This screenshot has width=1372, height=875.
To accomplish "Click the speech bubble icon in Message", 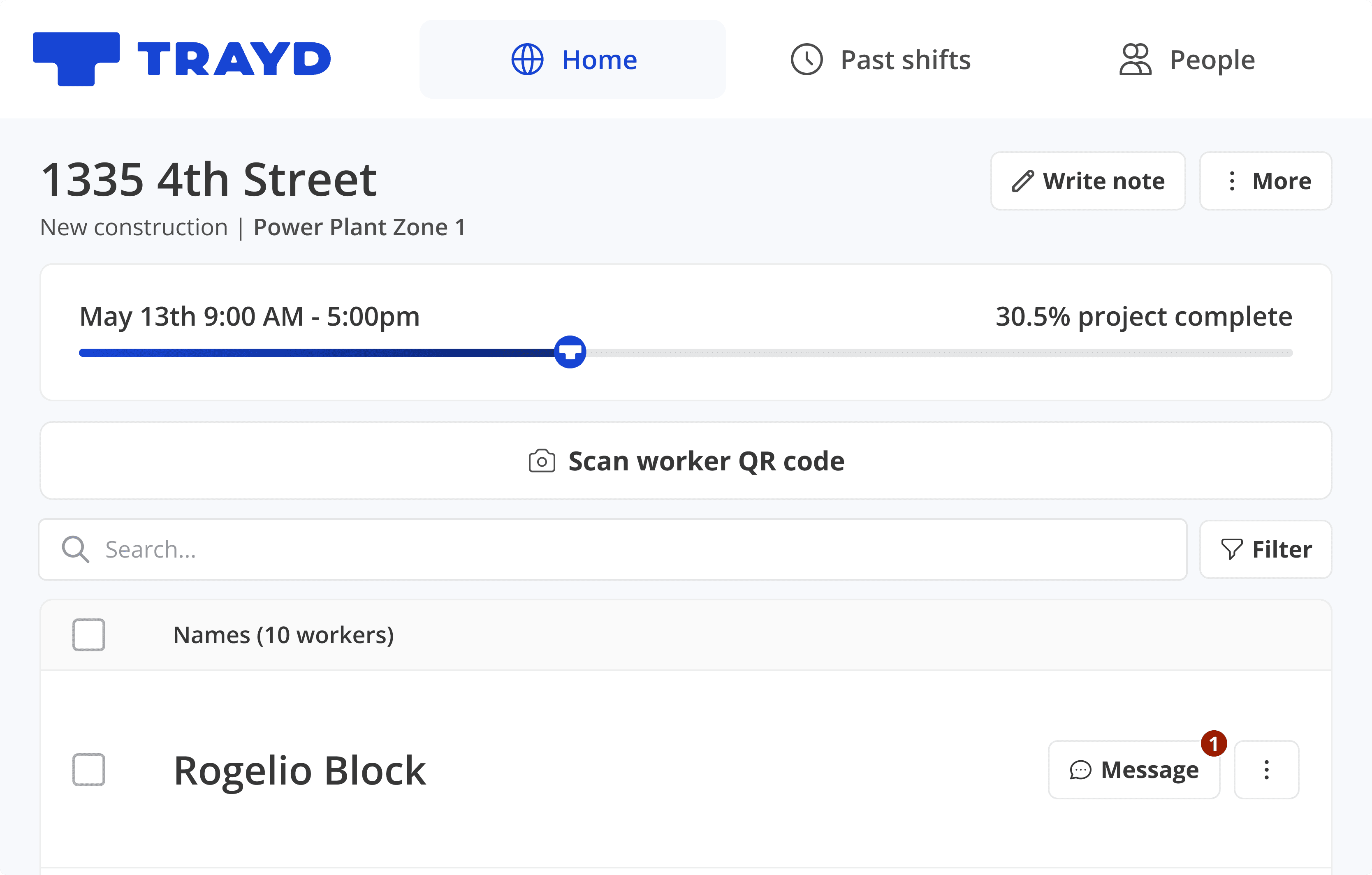I will (x=1080, y=770).
